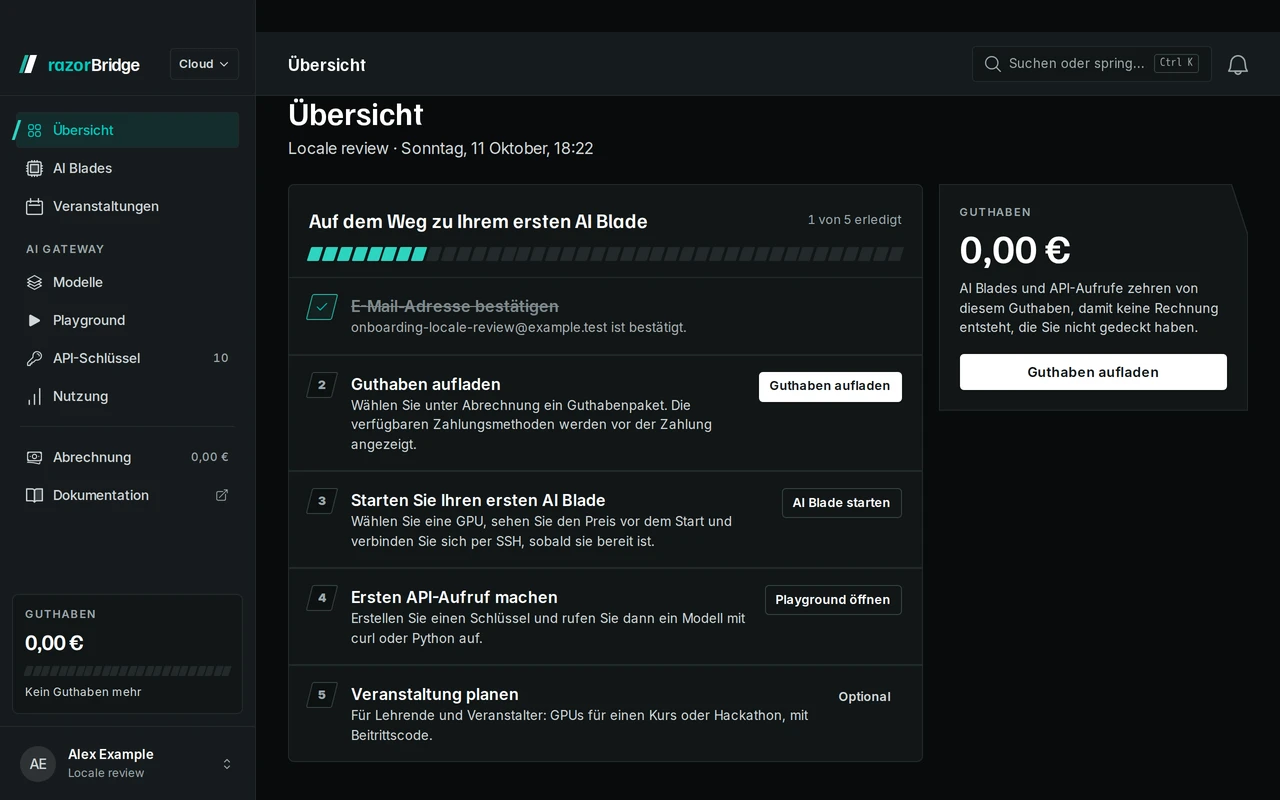Select the API-Schlüssel key icon
Screen dimensions: 1280x800
(34, 358)
